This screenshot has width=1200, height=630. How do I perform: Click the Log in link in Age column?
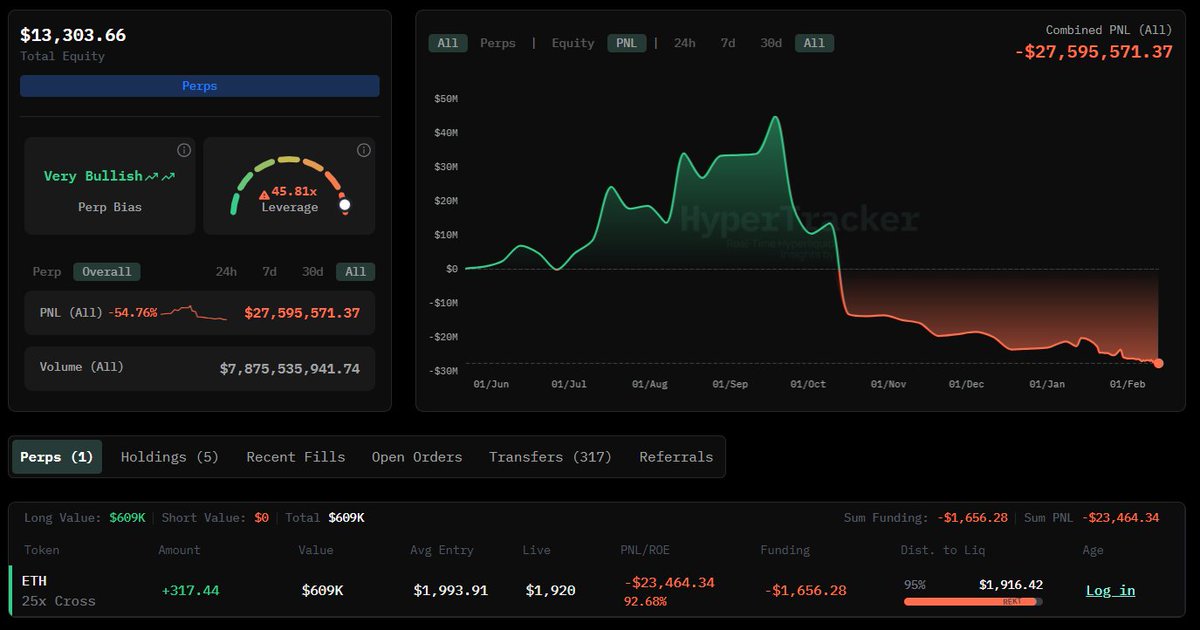[1110, 590]
